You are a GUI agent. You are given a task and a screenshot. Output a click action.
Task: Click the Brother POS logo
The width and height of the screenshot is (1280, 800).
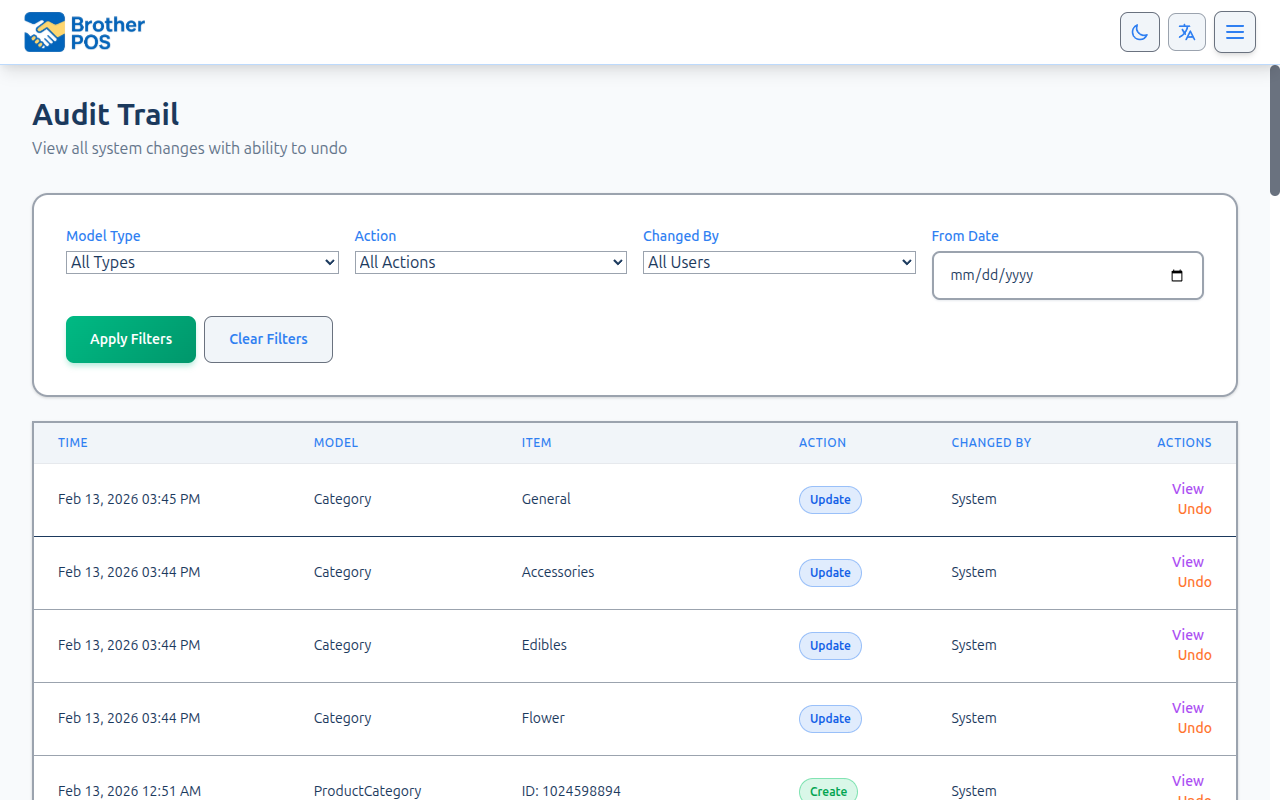pyautogui.click(x=84, y=31)
